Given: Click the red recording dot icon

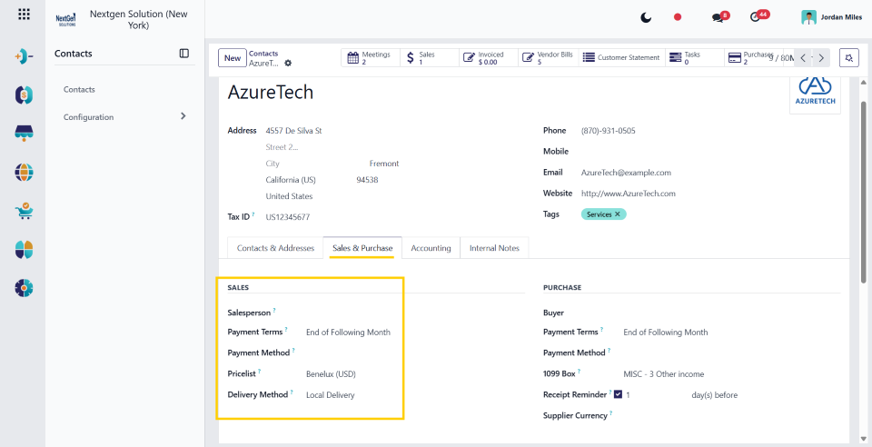Looking at the screenshot, I should [x=677, y=17].
